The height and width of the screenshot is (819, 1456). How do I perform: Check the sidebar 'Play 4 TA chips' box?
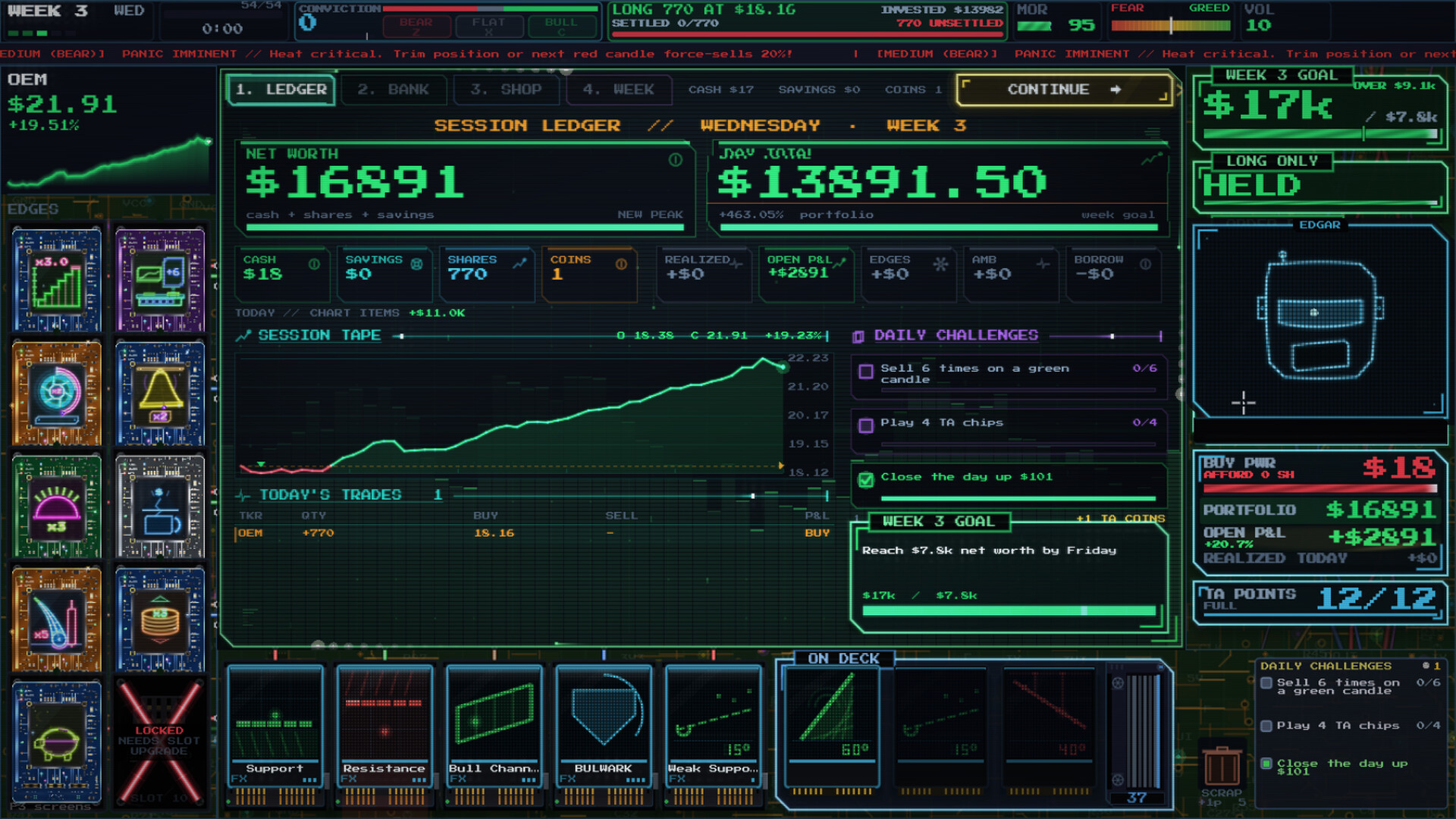tap(1266, 726)
